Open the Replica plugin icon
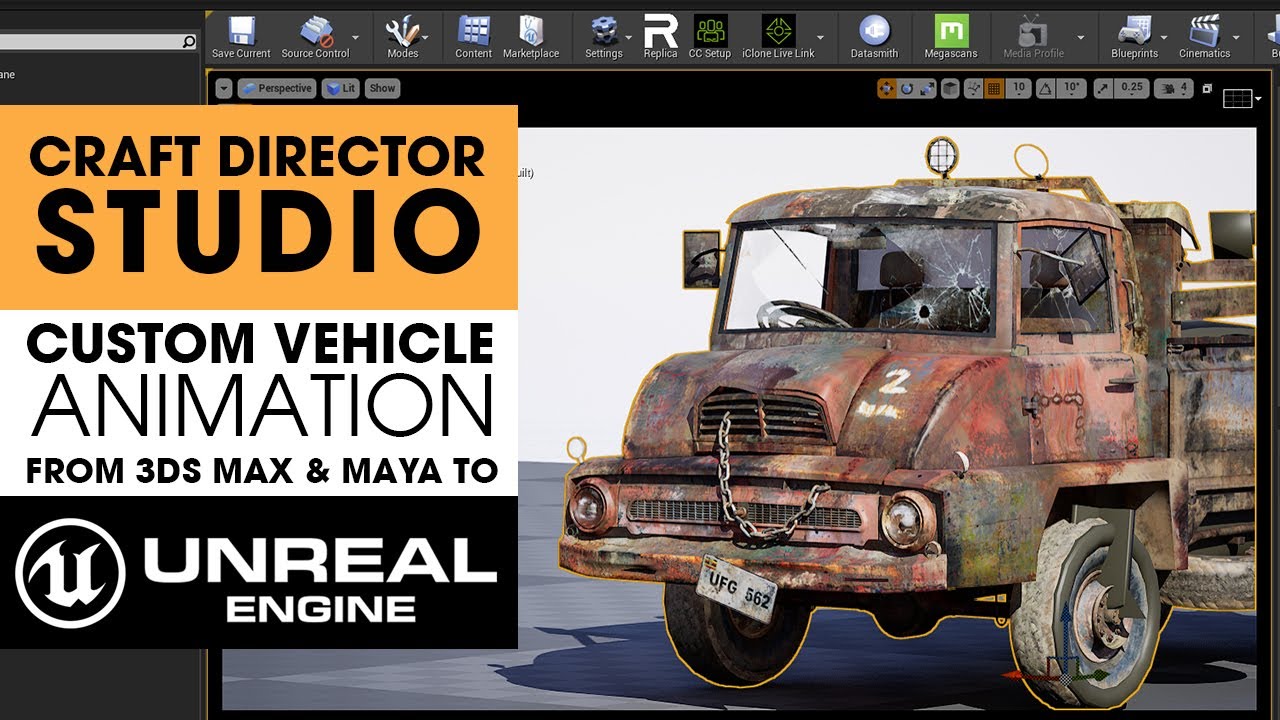The height and width of the screenshot is (720, 1280). coord(660,30)
